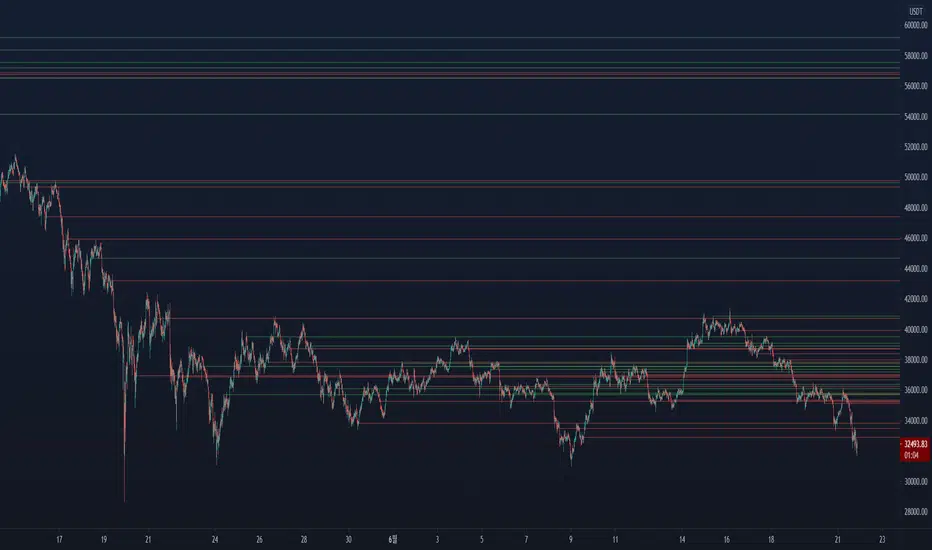
Task: Select date 17 on the time axis
Action: (x=59, y=539)
